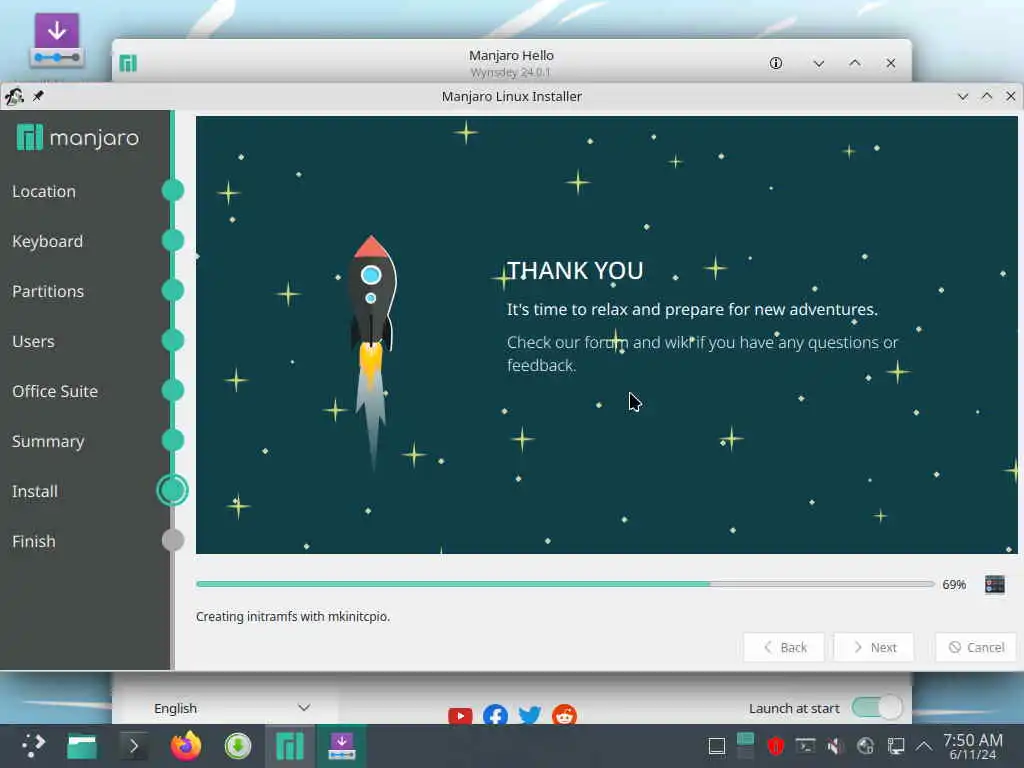Switch to Manjaro Hello taskbar entry
Screen dimensions: 1024x768
point(290,746)
